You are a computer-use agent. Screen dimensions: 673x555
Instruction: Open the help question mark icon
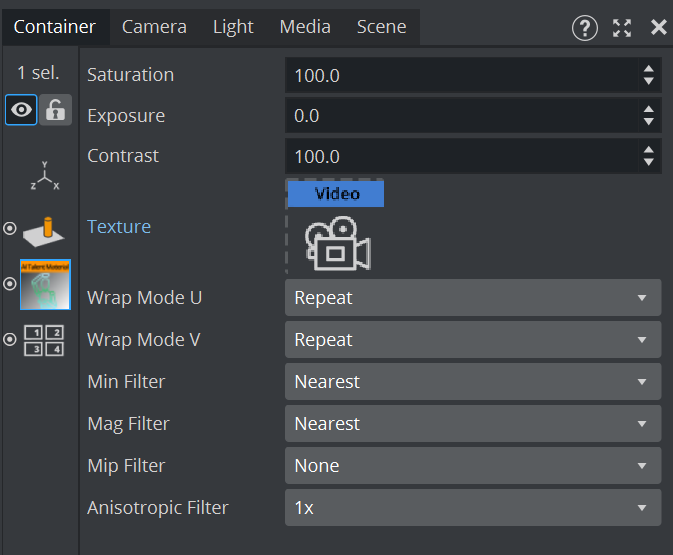point(585,28)
